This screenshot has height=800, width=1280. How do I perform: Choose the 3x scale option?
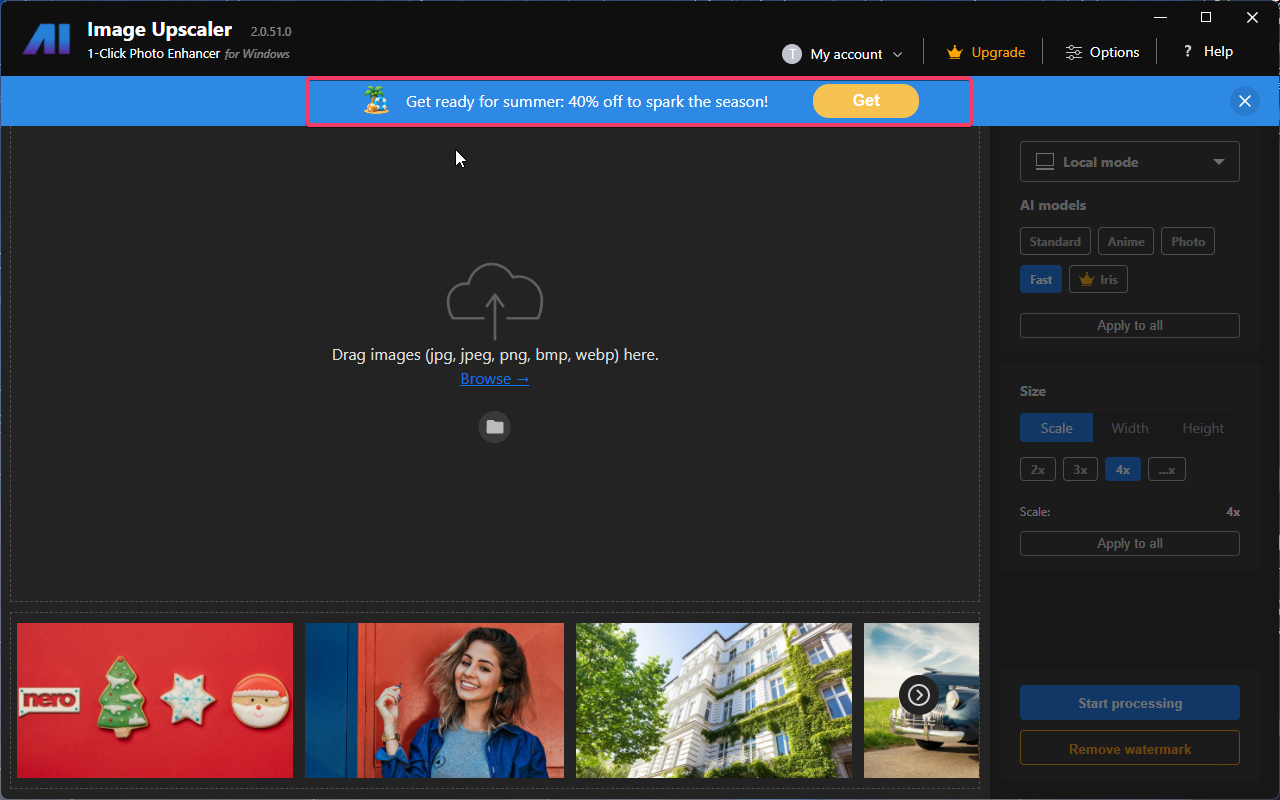(x=1080, y=470)
